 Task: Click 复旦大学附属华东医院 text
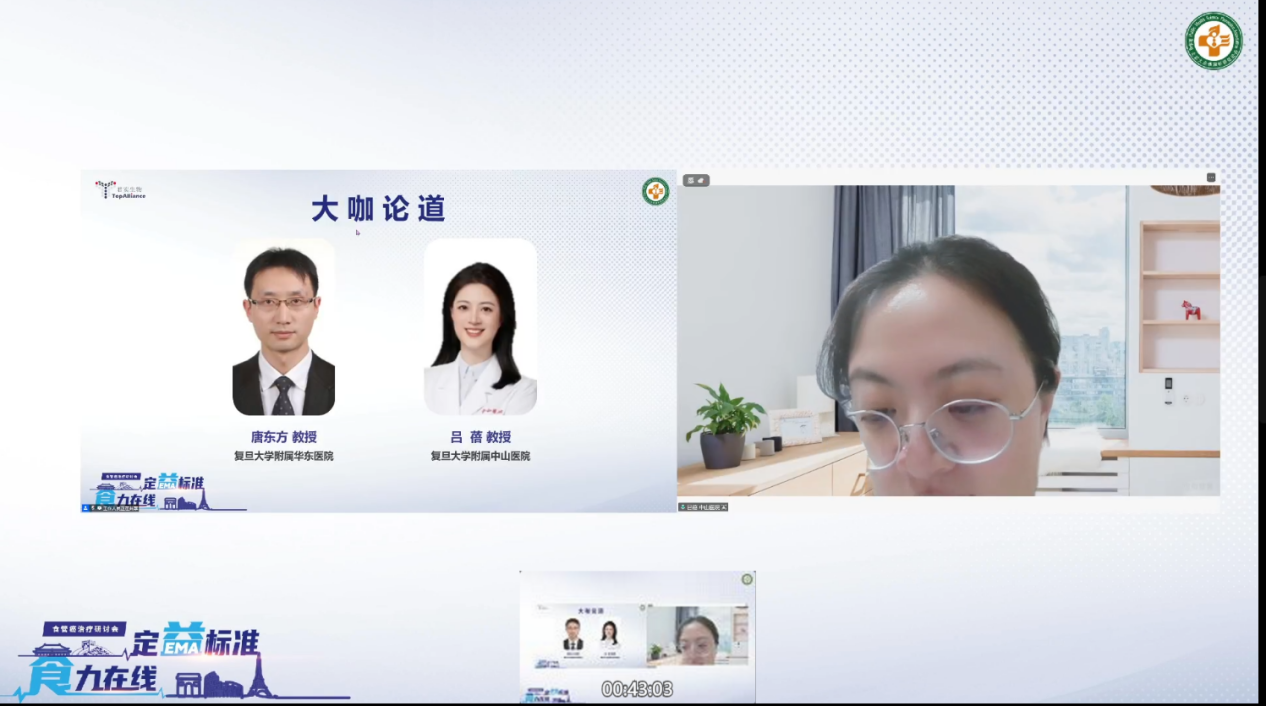[283, 456]
